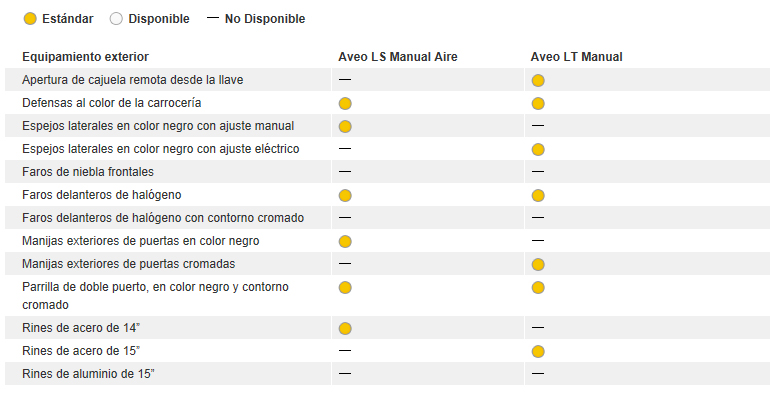The image size is (770, 406).
Task: Click the yellow Estándar legend circle
Action: pyautogui.click(x=31, y=19)
